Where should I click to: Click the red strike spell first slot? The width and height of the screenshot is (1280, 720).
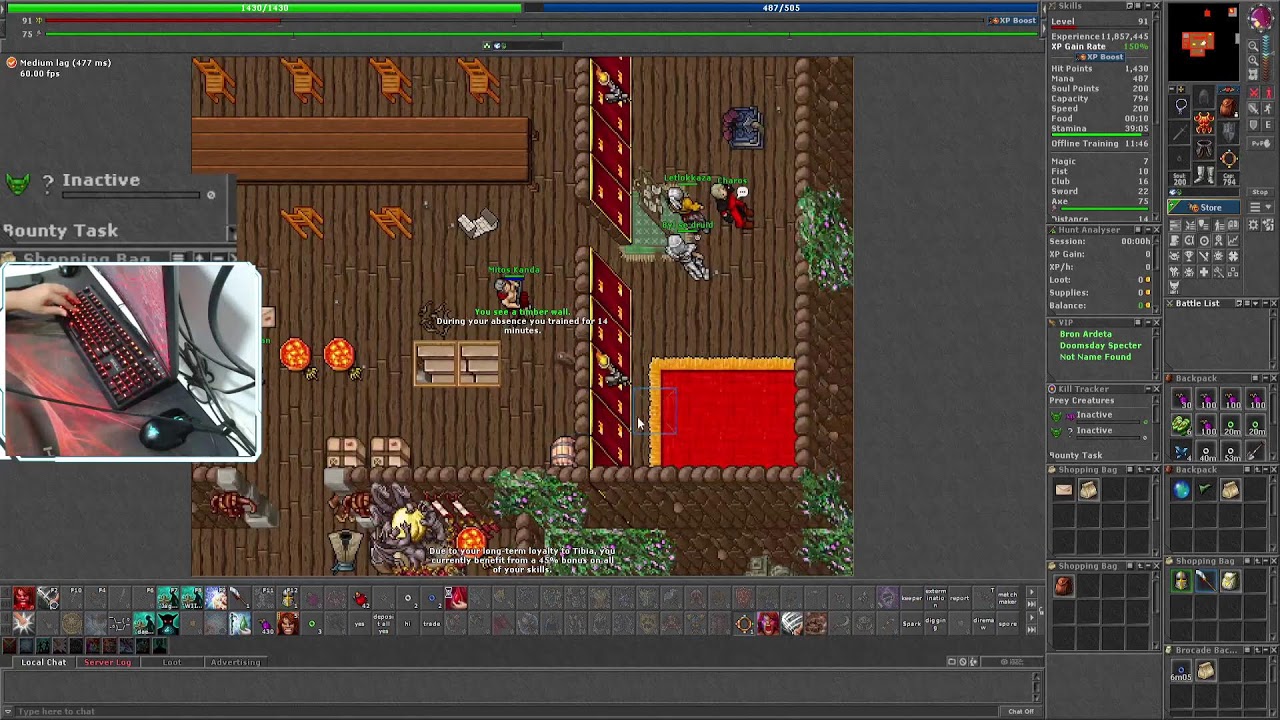pyautogui.click(x=24, y=598)
